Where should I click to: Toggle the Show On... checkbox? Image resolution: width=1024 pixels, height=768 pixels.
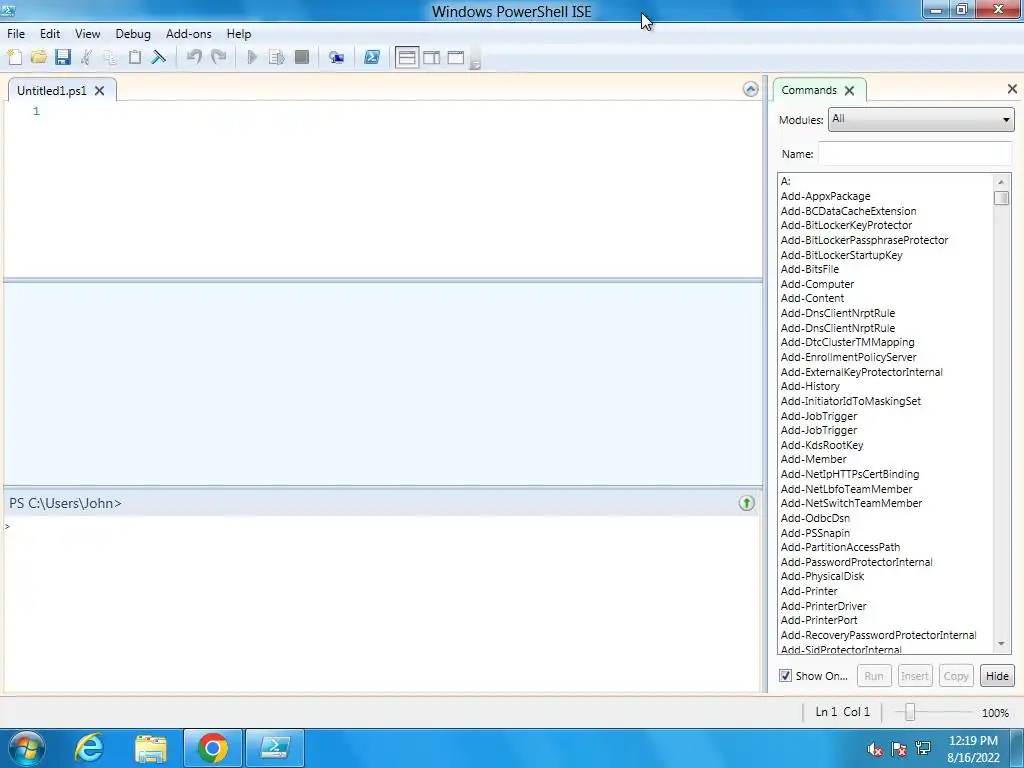tap(786, 676)
